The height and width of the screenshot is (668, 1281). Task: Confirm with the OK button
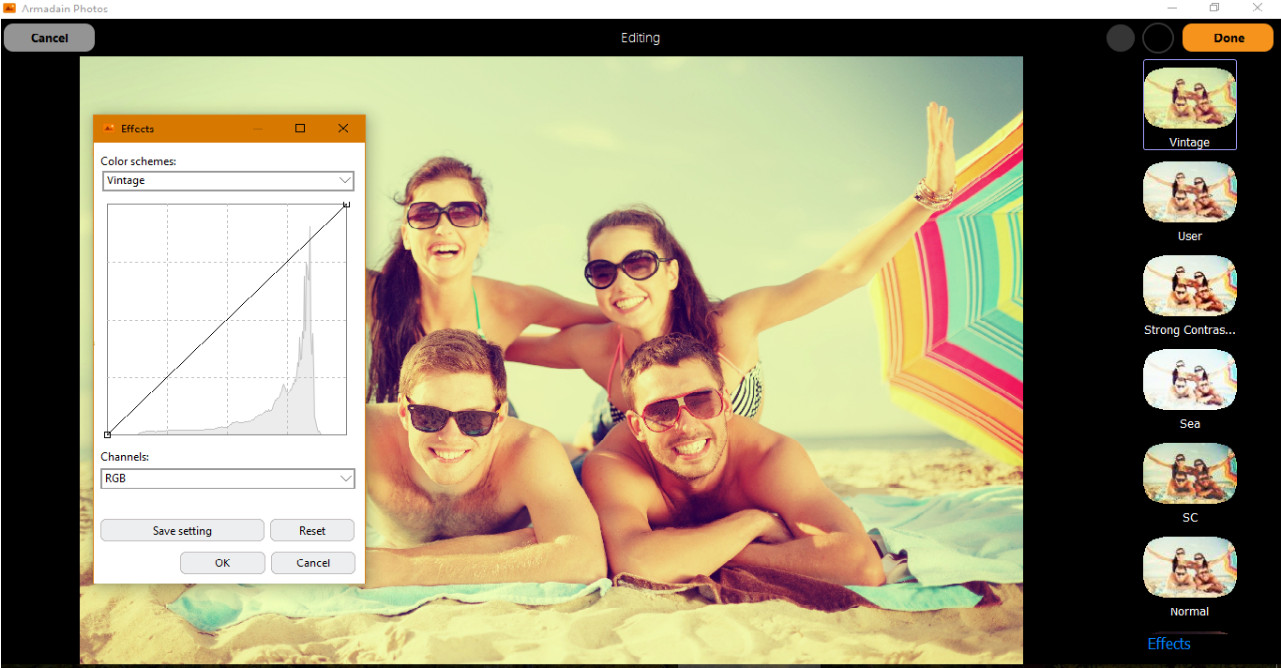pos(222,563)
